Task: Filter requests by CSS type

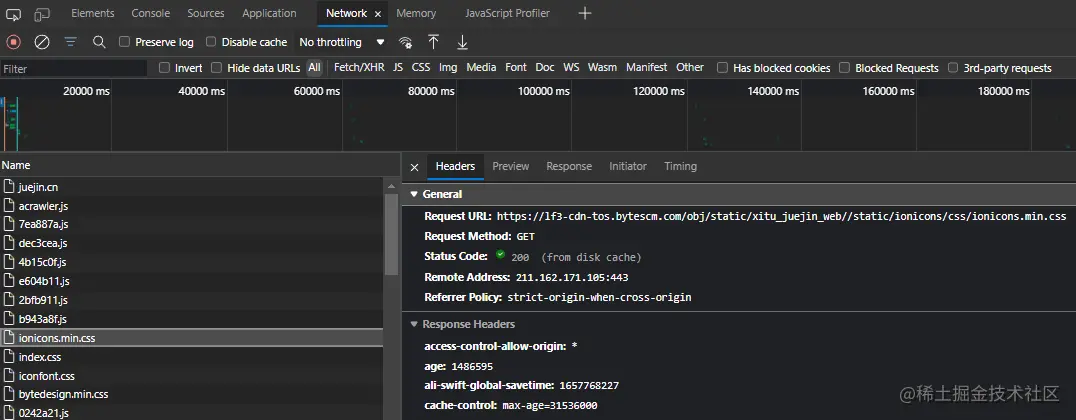Action: (421, 67)
